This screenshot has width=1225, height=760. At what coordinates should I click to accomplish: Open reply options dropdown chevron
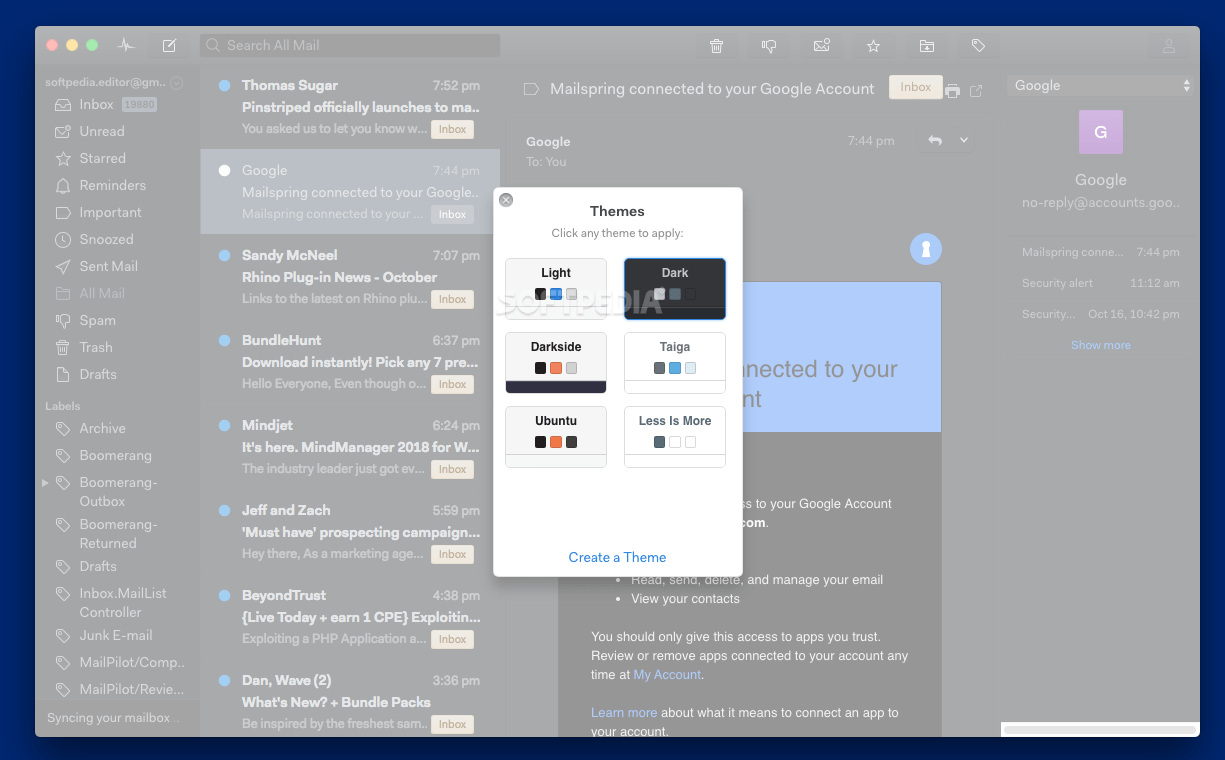(964, 141)
